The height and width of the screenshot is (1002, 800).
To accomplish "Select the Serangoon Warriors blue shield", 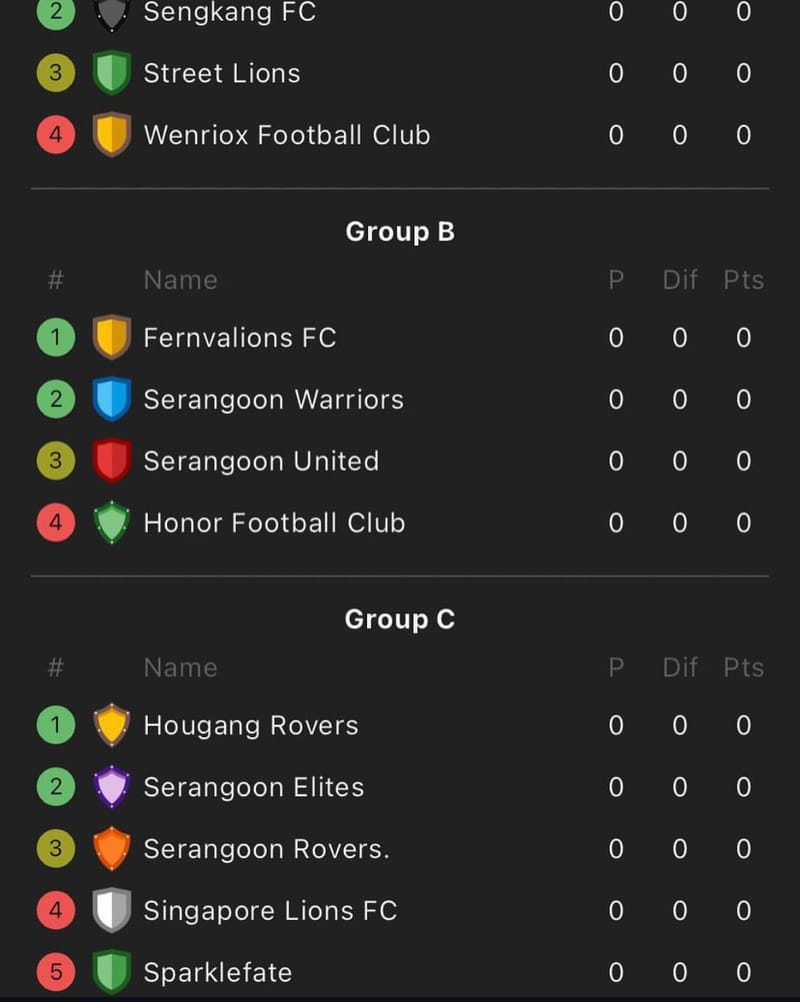I will (x=112, y=399).
